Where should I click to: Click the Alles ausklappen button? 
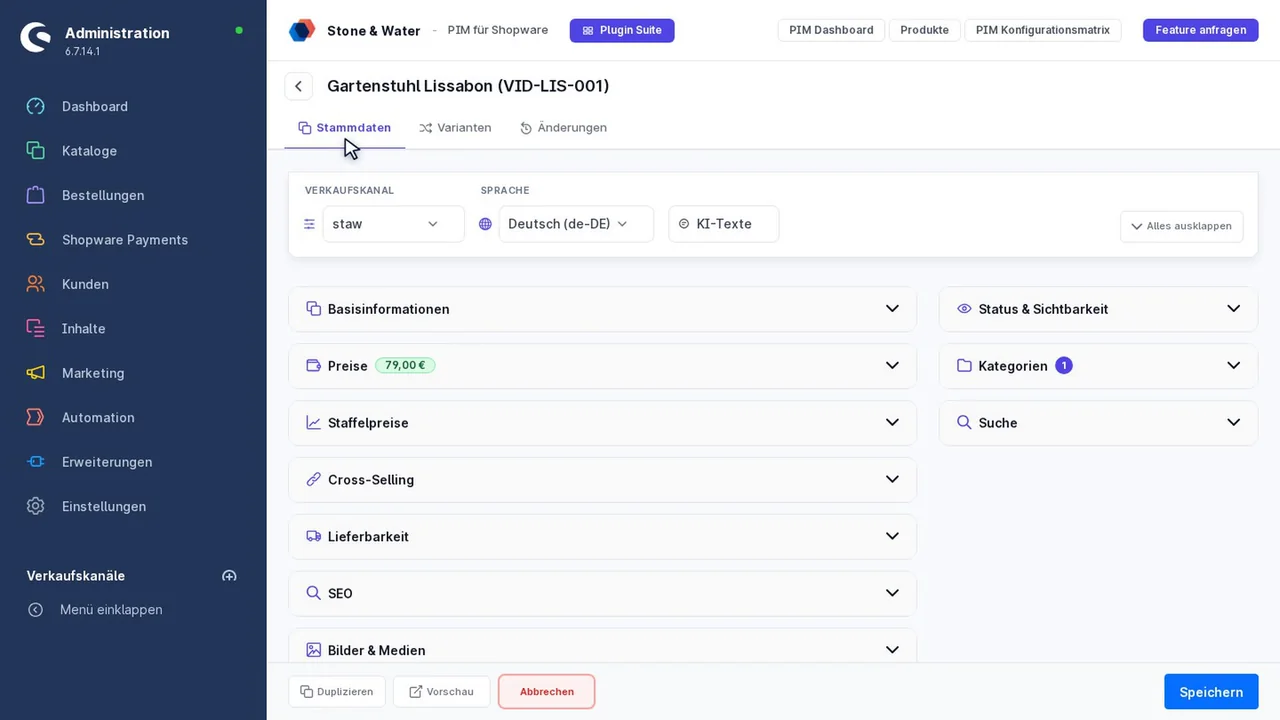(x=1182, y=226)
